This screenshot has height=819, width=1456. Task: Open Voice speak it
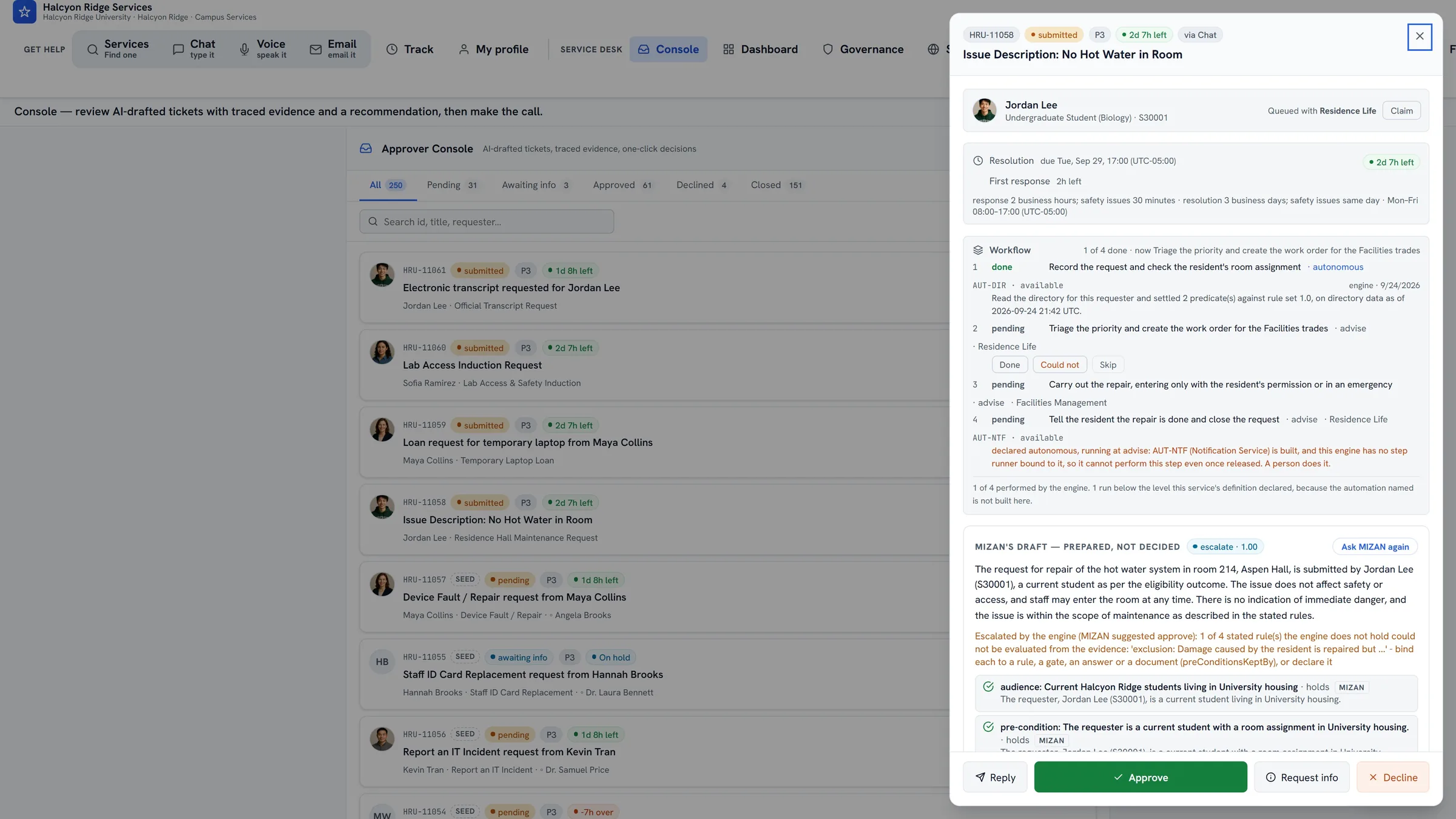[x=263, y=49]
